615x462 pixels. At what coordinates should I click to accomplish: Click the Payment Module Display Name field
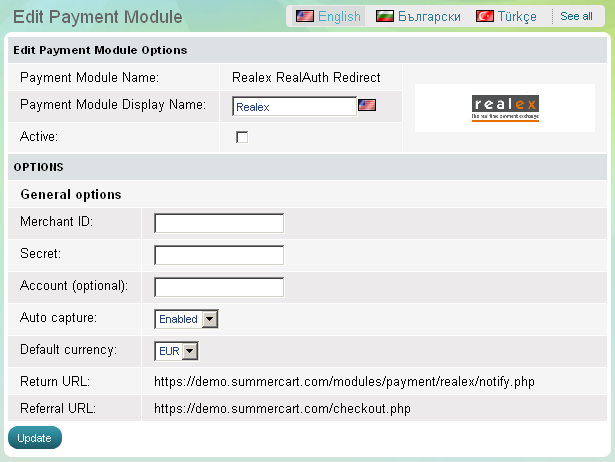coord(294,106)
